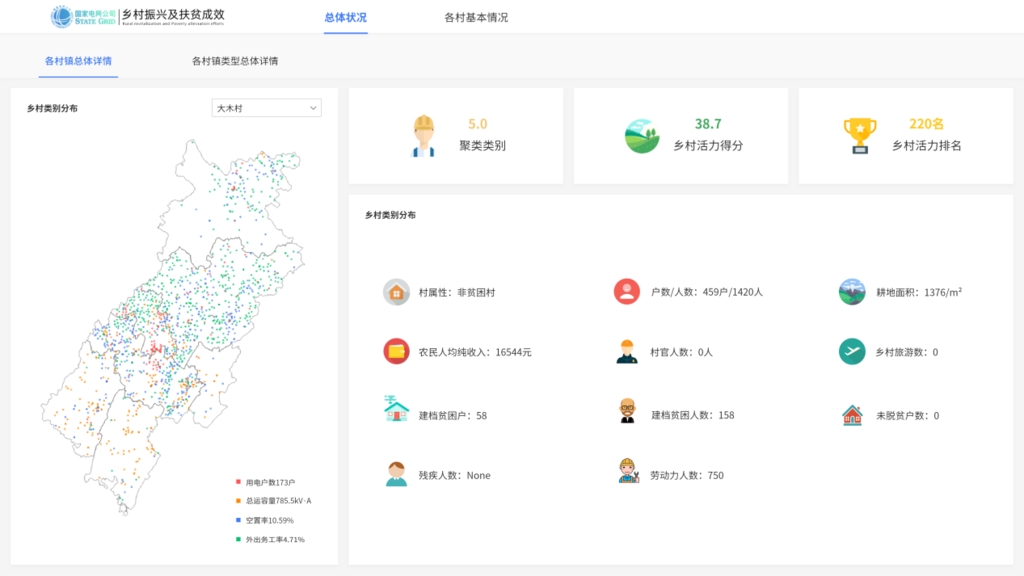This screenshot has height=576, width=1024.
Task: Click the red wallet icon beside 农民人均纯收入
Action: 396,352
